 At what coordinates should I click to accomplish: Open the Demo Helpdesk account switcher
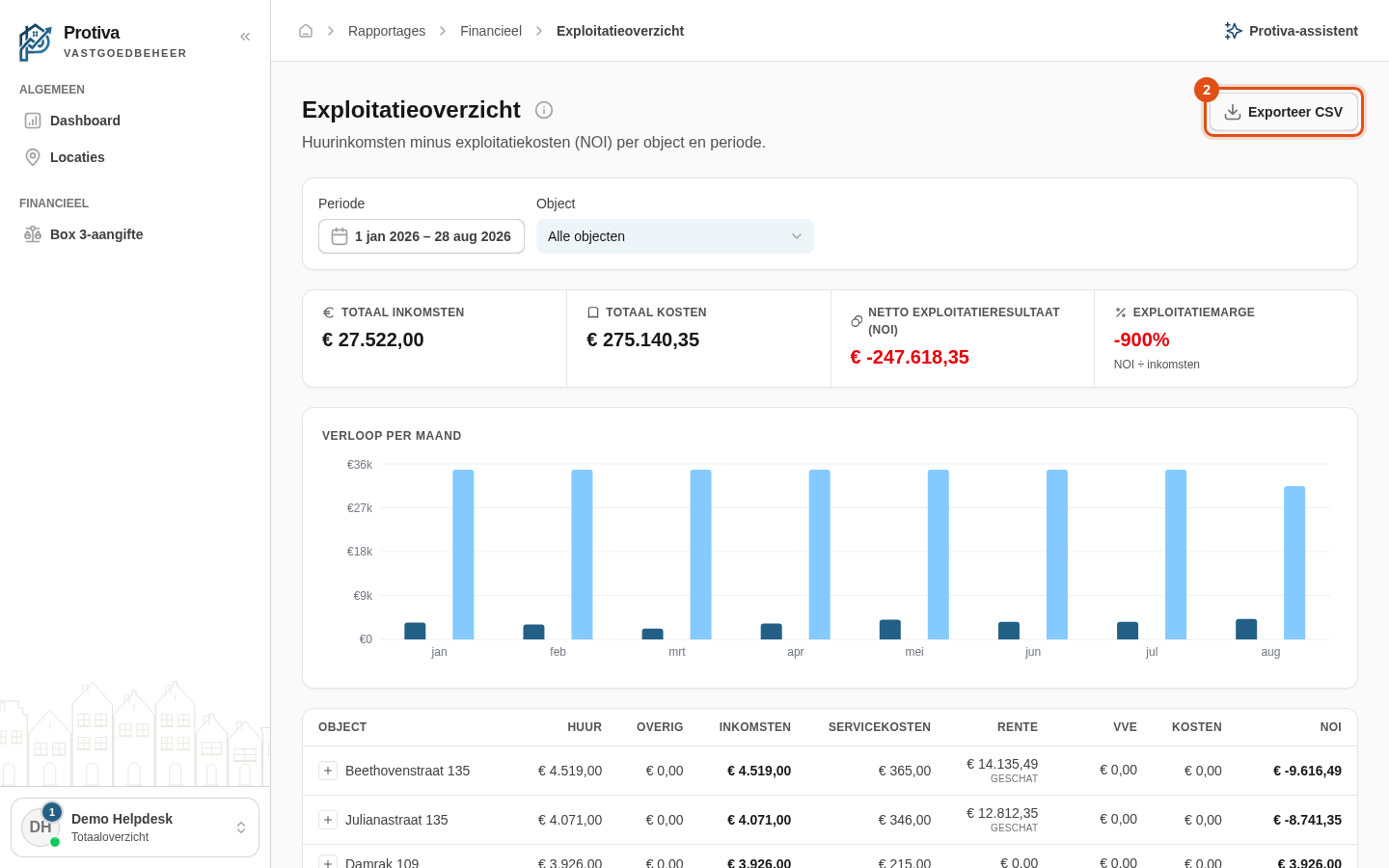[135, 827]
